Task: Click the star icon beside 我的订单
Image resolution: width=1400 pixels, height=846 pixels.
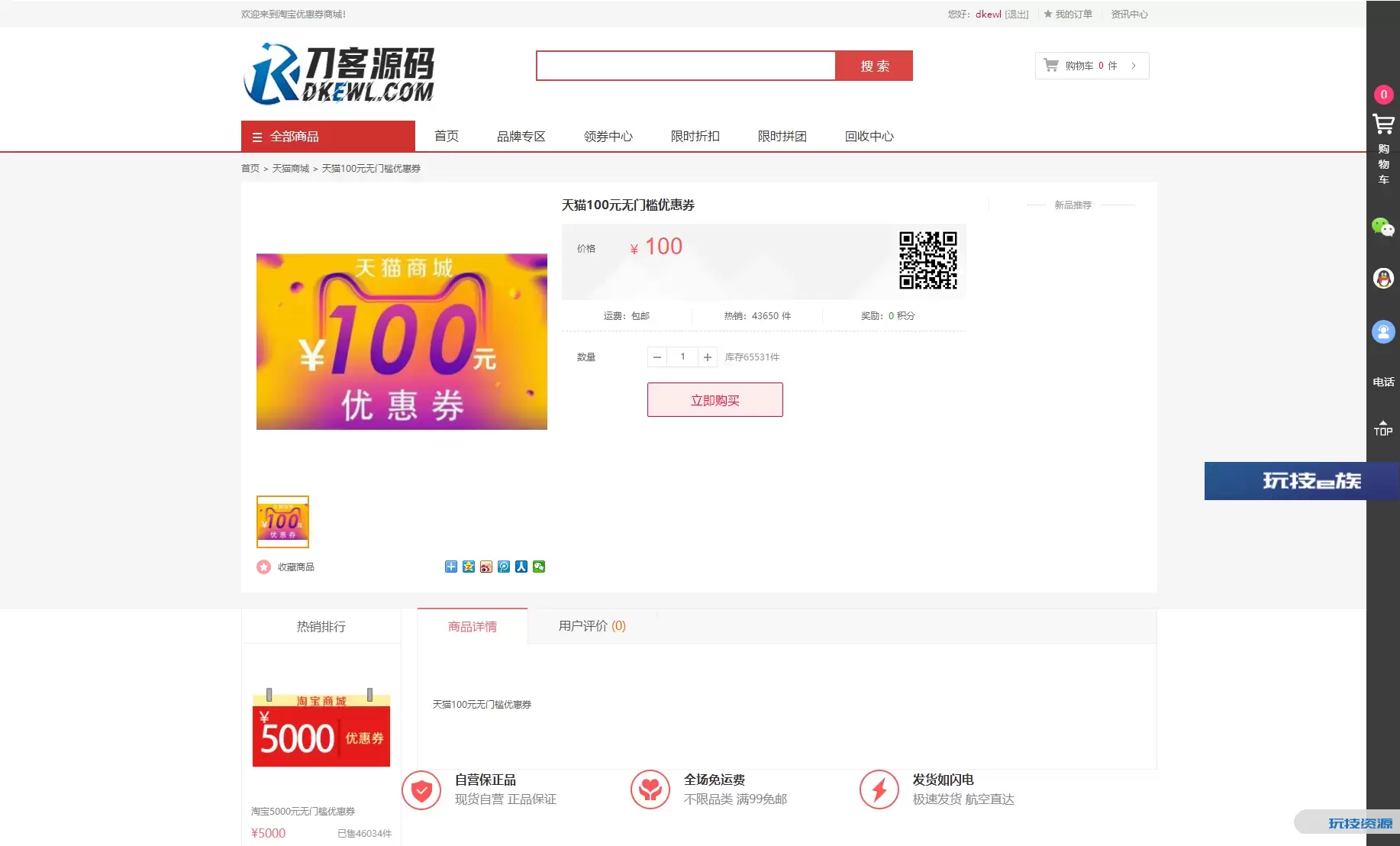Action: [1048, 14]
